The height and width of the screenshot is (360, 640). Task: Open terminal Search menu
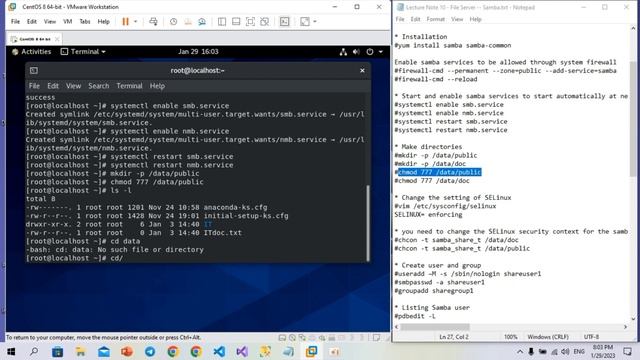coord(99,86)
